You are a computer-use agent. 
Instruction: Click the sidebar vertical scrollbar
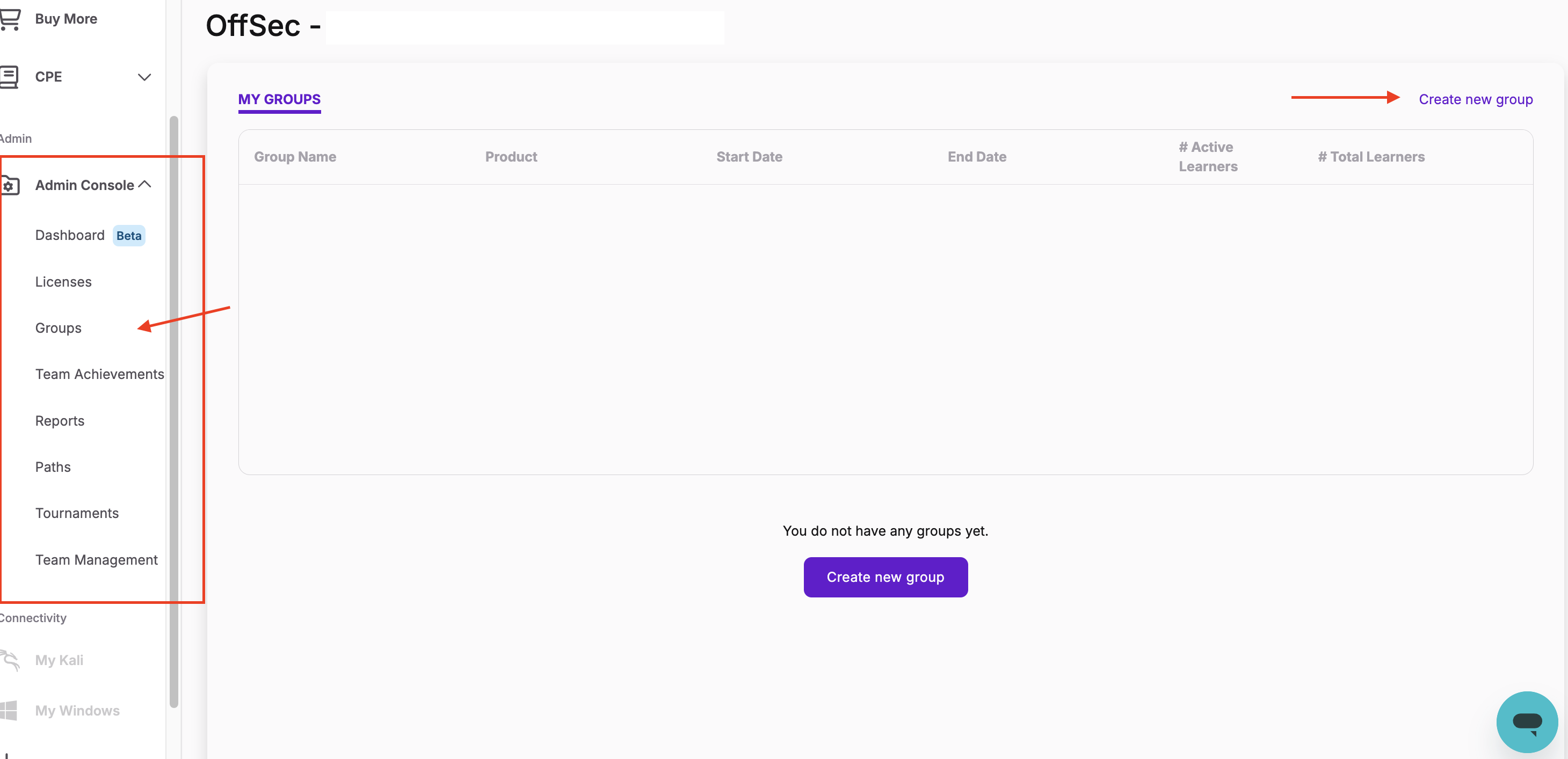click(174, 412)
